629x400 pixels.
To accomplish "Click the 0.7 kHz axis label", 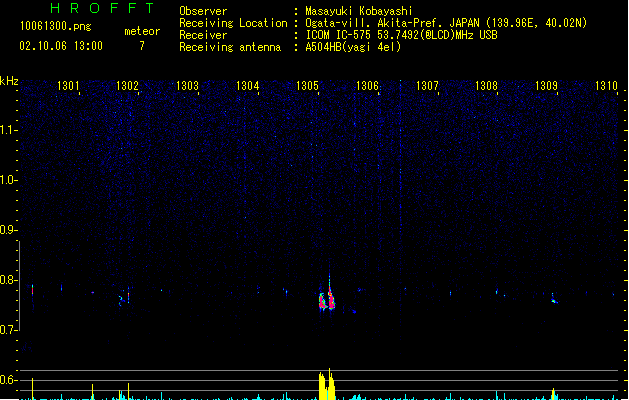I will [8, 330].
